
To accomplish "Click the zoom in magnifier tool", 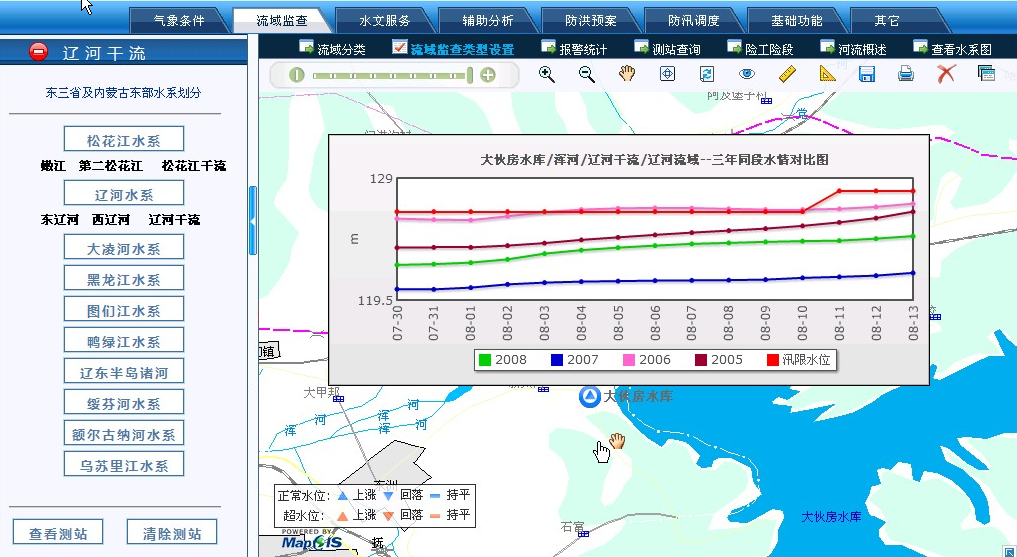I will (547, 74).
